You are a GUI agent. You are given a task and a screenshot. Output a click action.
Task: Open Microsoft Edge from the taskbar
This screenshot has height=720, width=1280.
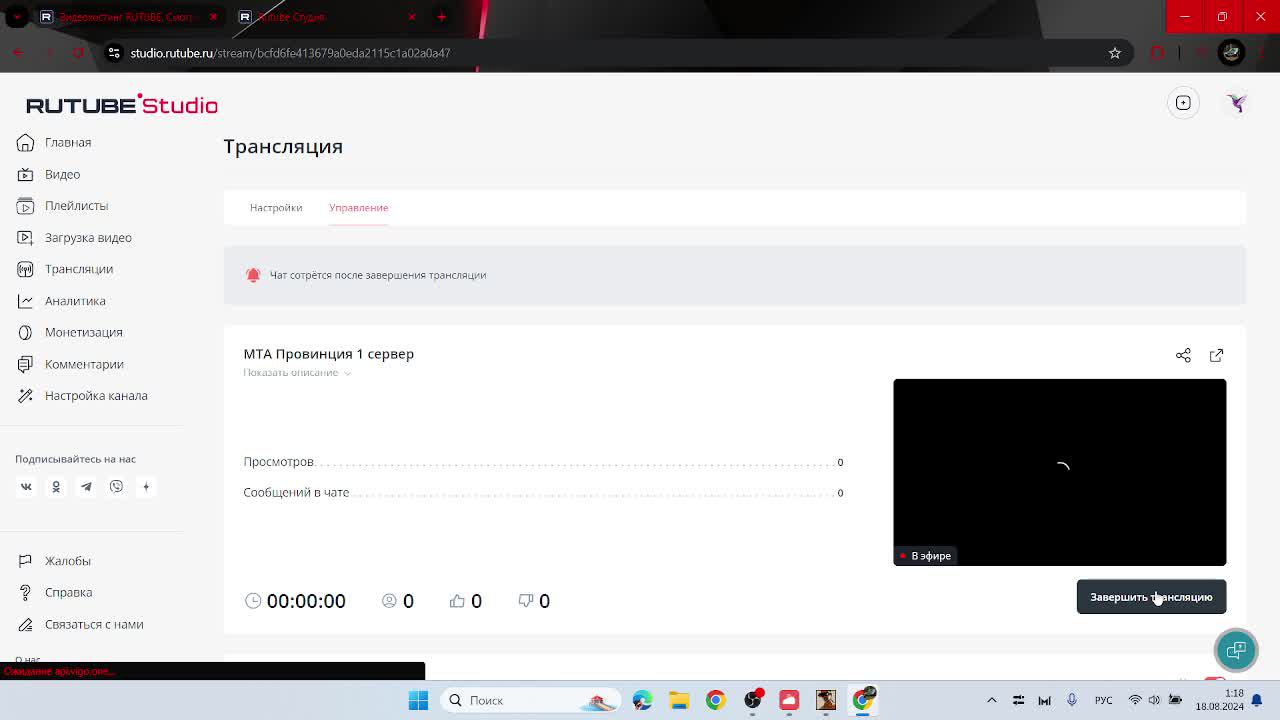point(642,700)
